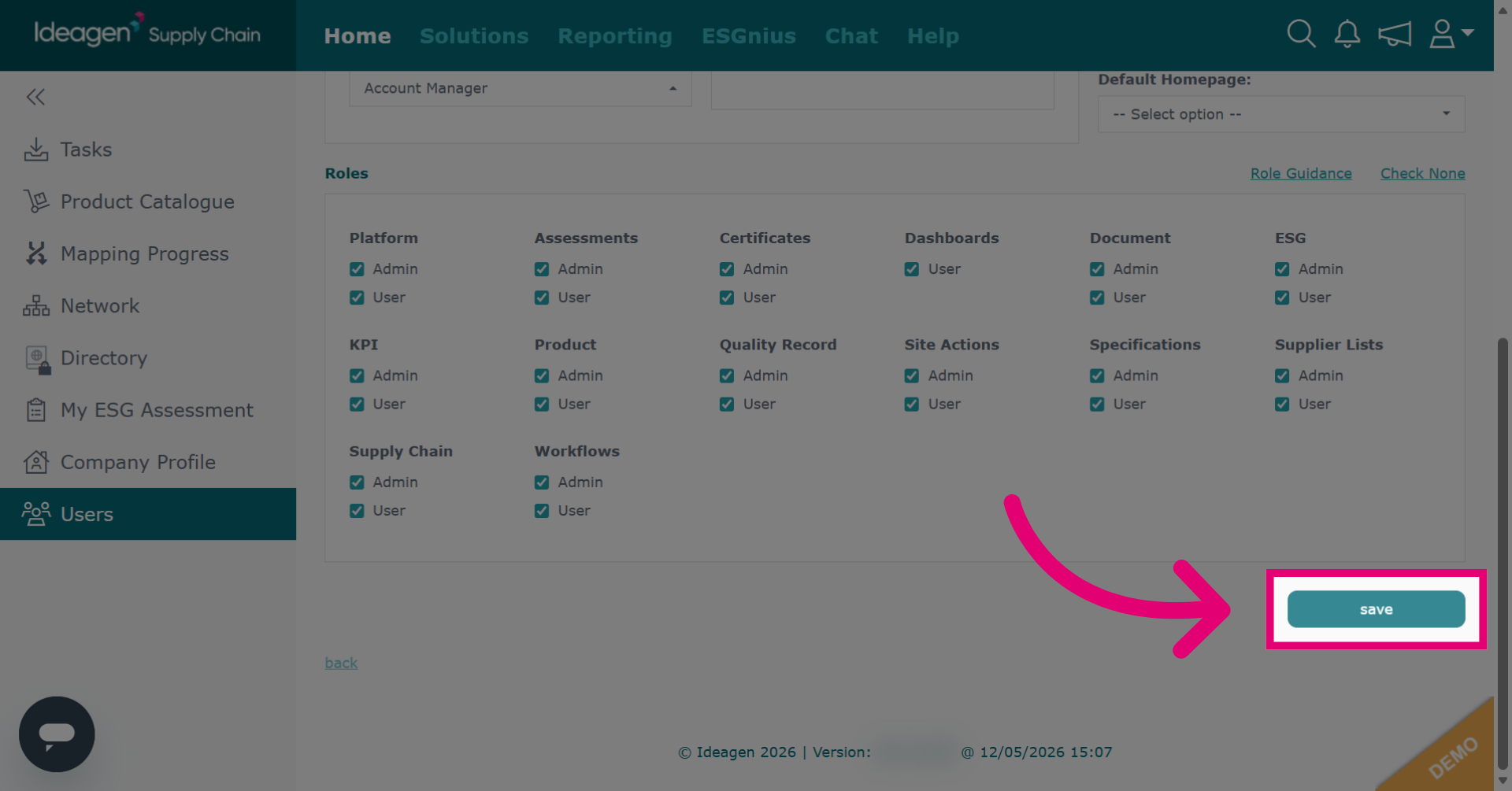Toggle Workflows Admin checkbox
This screenshot has height=791, width=1512.
click(542, 482)
